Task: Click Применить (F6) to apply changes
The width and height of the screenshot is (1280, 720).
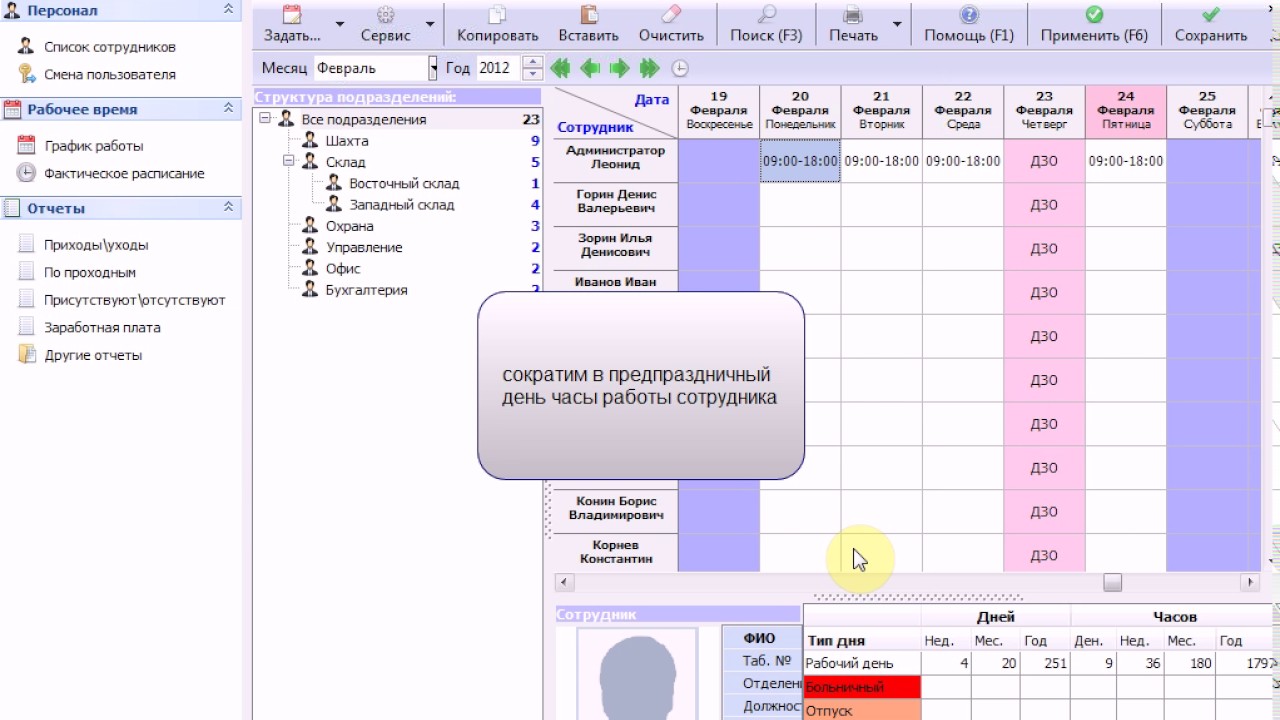Action: [1094, 24]
